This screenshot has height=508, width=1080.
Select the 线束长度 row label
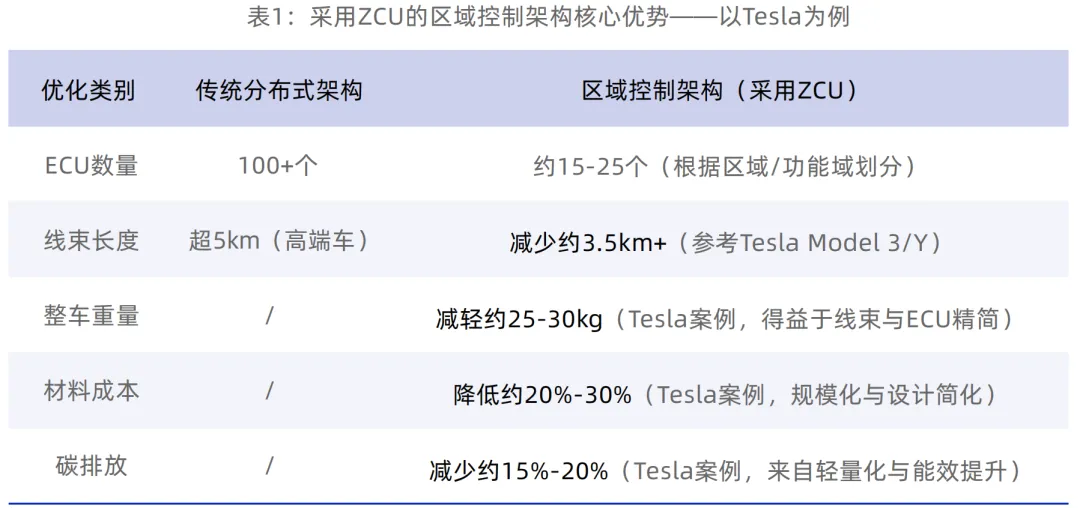[91, 241]
